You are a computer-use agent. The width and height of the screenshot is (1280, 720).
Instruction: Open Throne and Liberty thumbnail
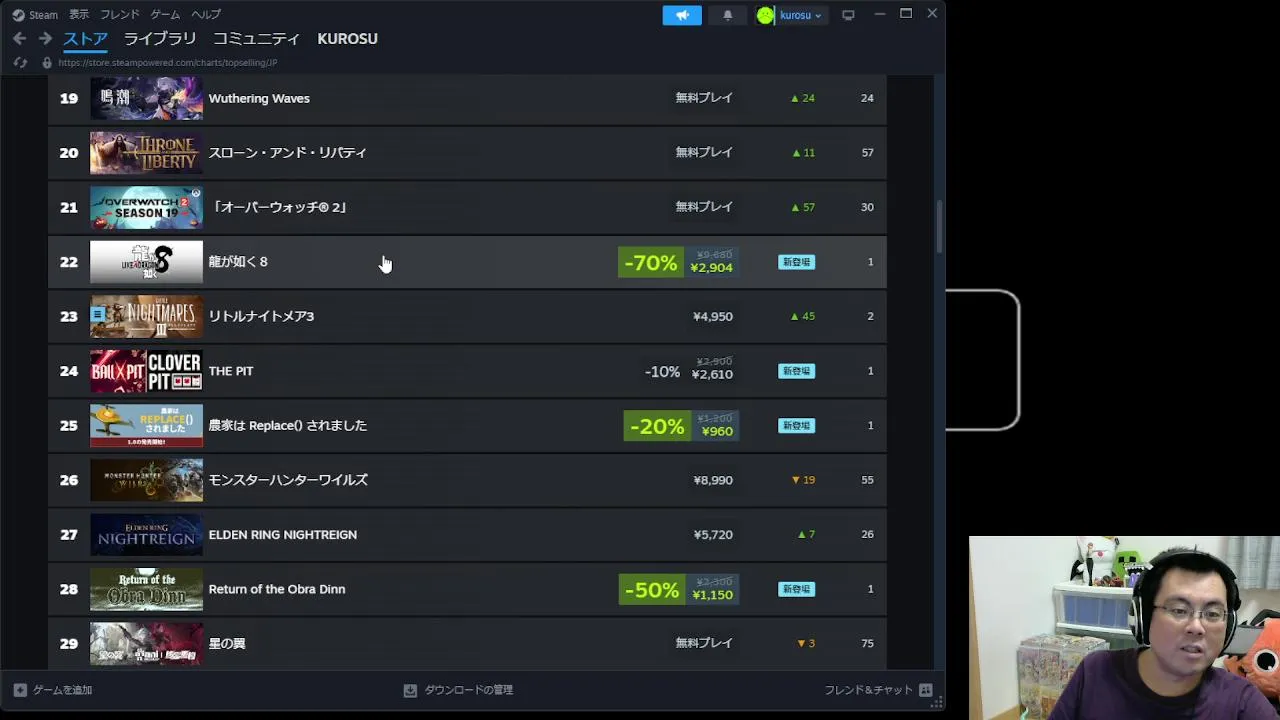[146, 153]
